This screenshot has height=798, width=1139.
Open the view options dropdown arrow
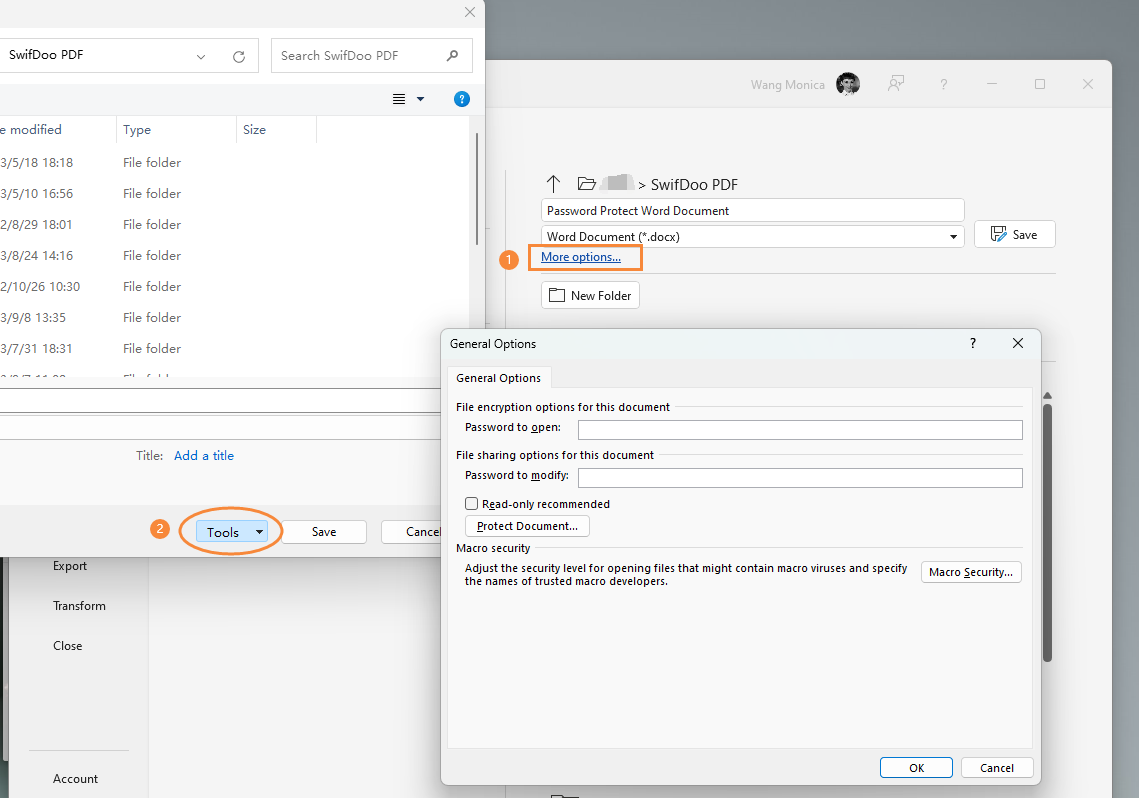420,99
